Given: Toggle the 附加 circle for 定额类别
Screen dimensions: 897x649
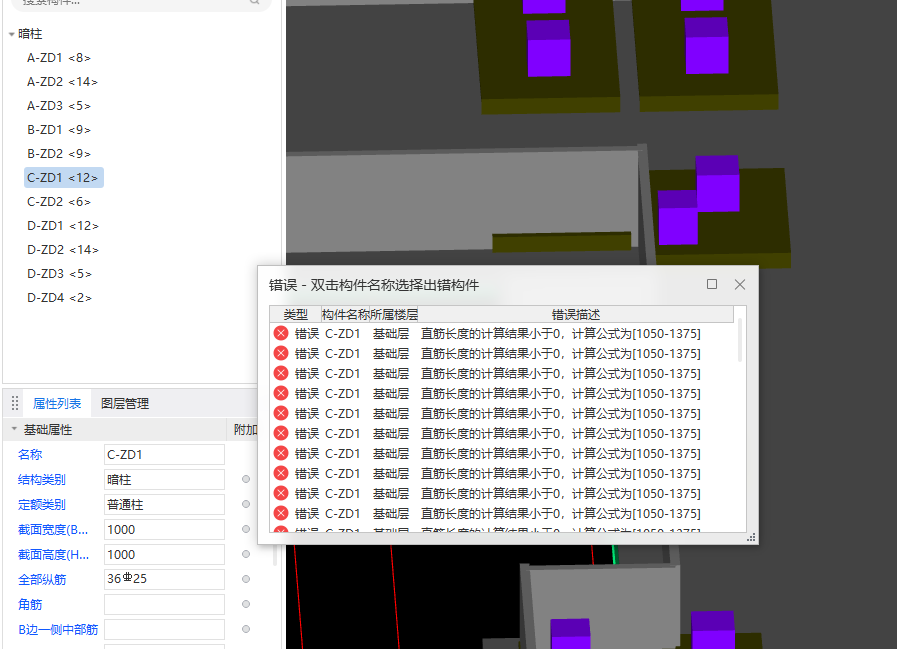Looking at the screenshot, I should 246,504.
